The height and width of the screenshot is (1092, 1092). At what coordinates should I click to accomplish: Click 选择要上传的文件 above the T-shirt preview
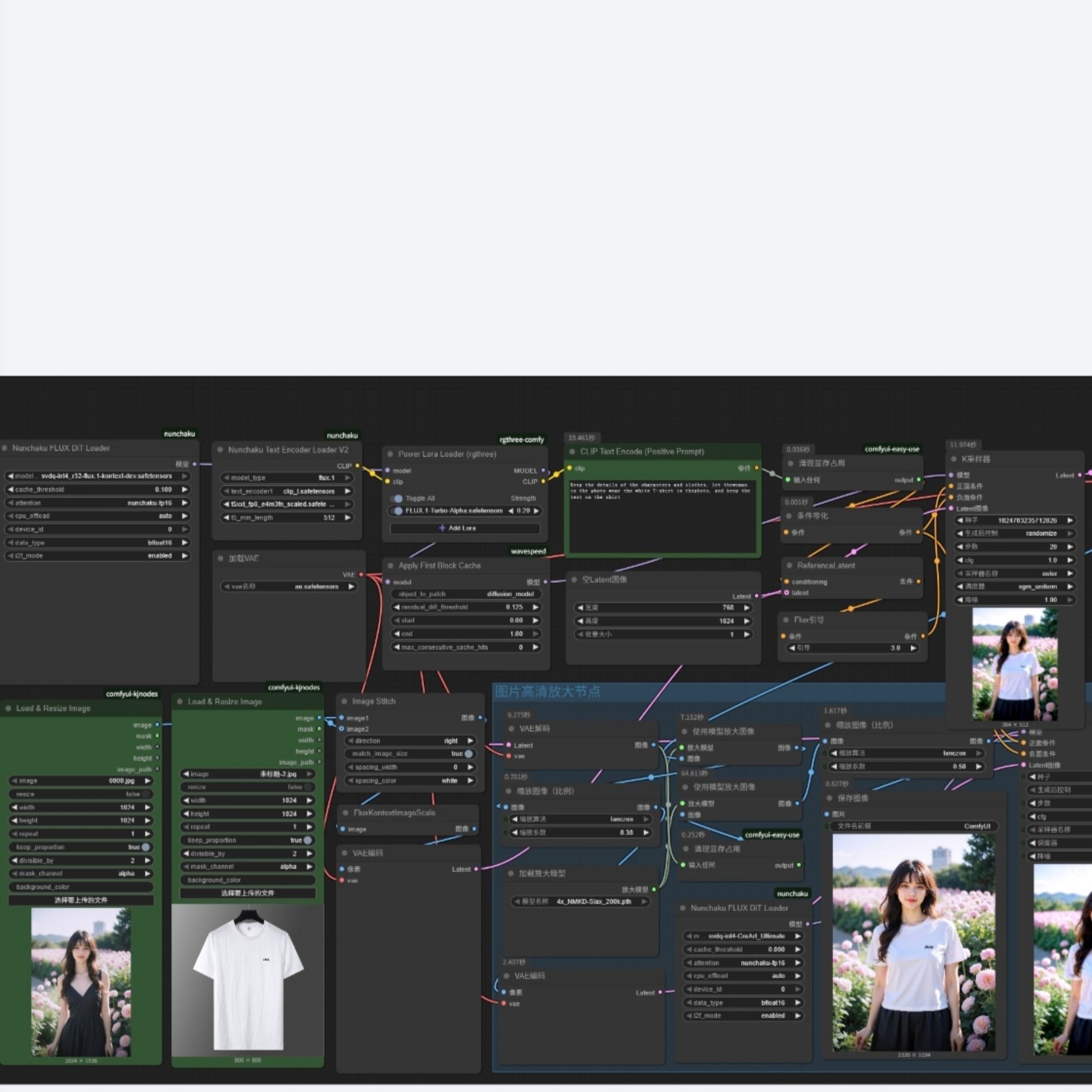click(247, 893)
